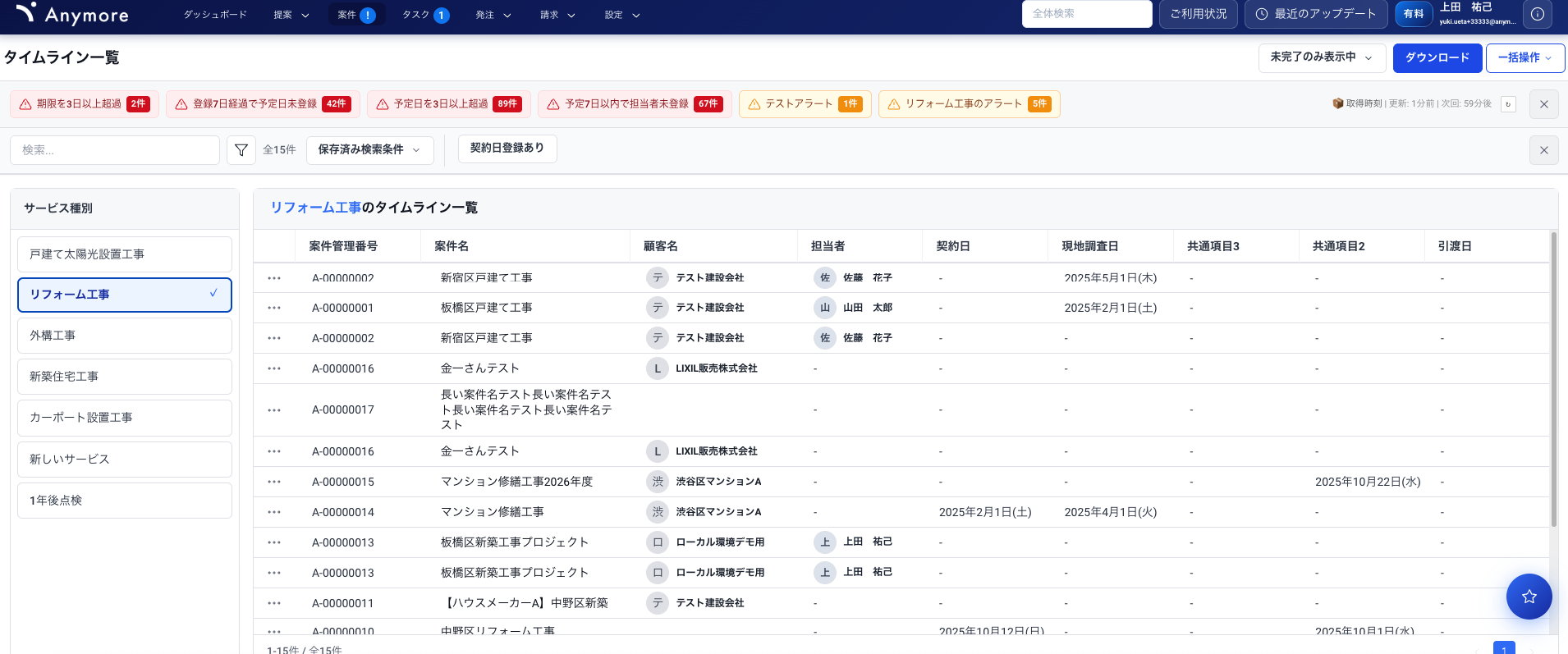This screenshot has width=1568, height=654.
Task: Clear the search filter bar
Action: click(1543, 150)
